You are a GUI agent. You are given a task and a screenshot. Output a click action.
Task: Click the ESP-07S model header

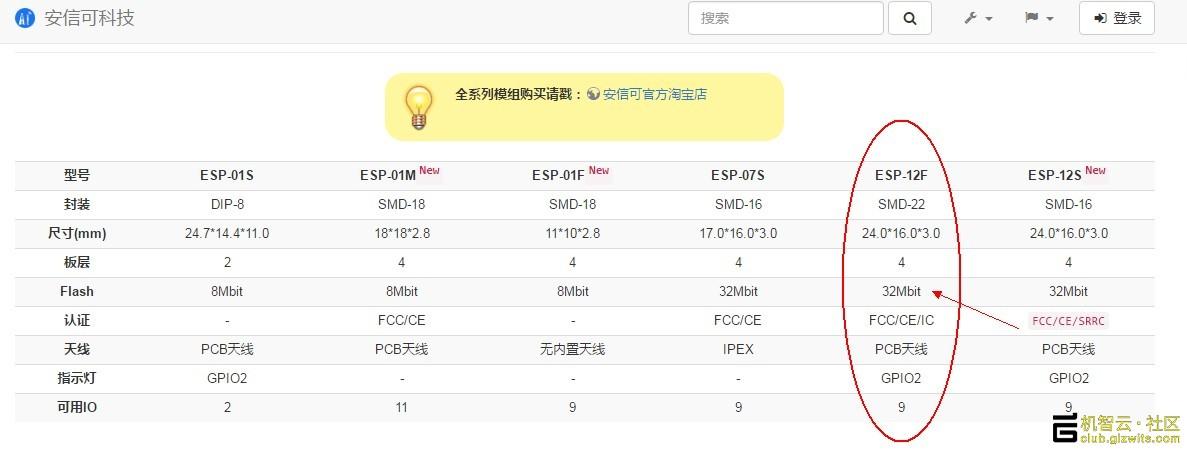coord(738,176)
